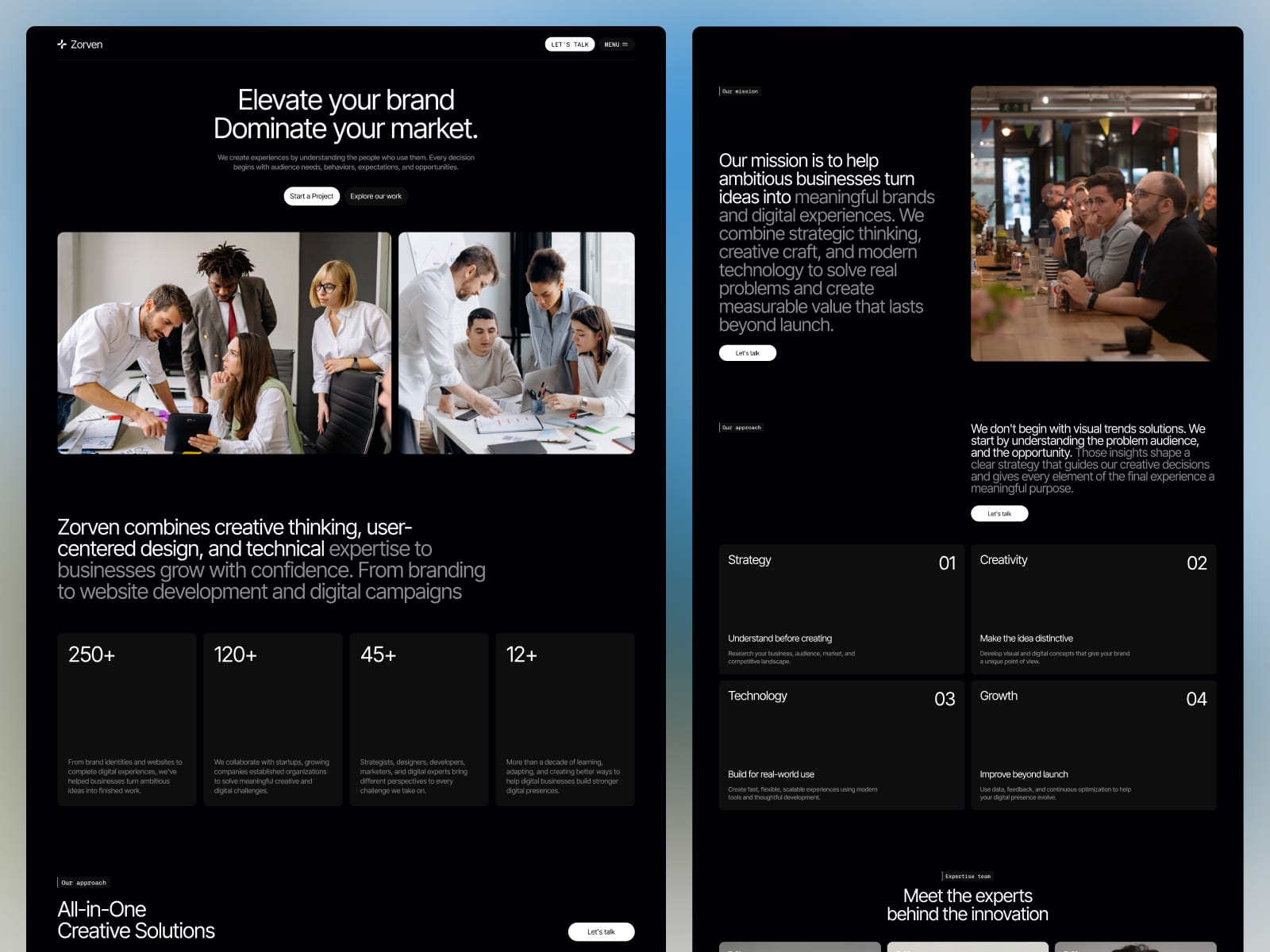The image size is (1270, 952).
Task: Click the All-in-One Creative Solutions heading
Action: (x=136, y=920)
